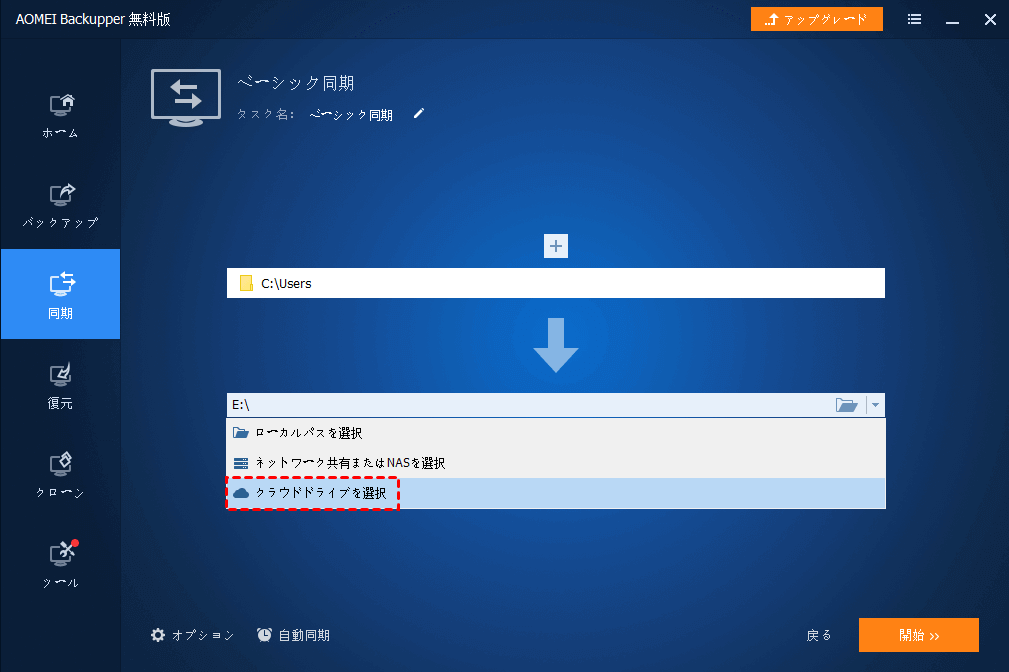The image size is (1009, 672).
Task: Open the hamburger menu in title bar
Action: pyautogui.click(x=914, y=19)
